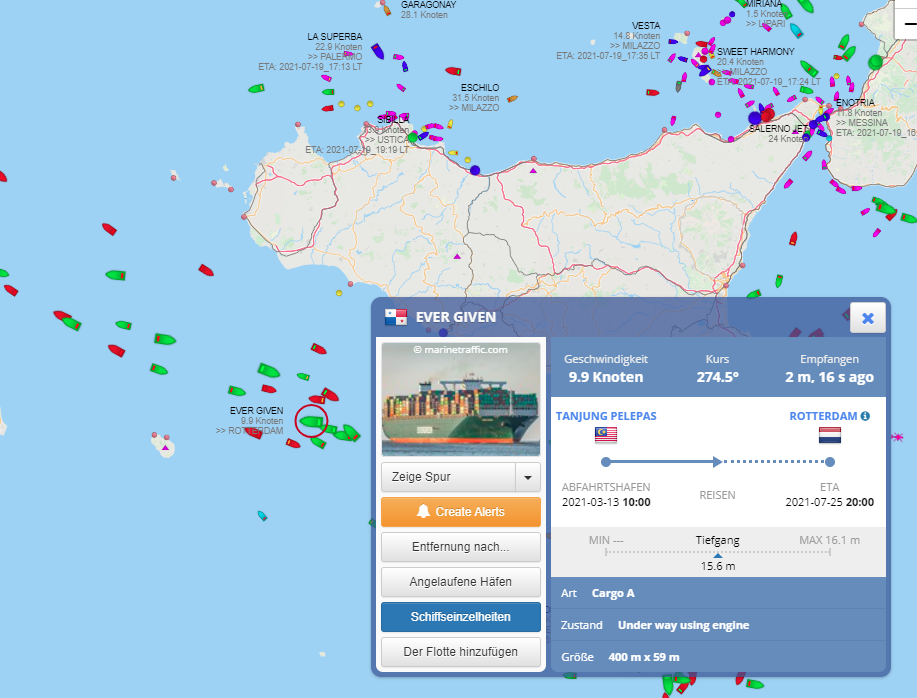Expand the Zeige Spur dropdown arrow
917x698 pixels.
click(527, 477)
